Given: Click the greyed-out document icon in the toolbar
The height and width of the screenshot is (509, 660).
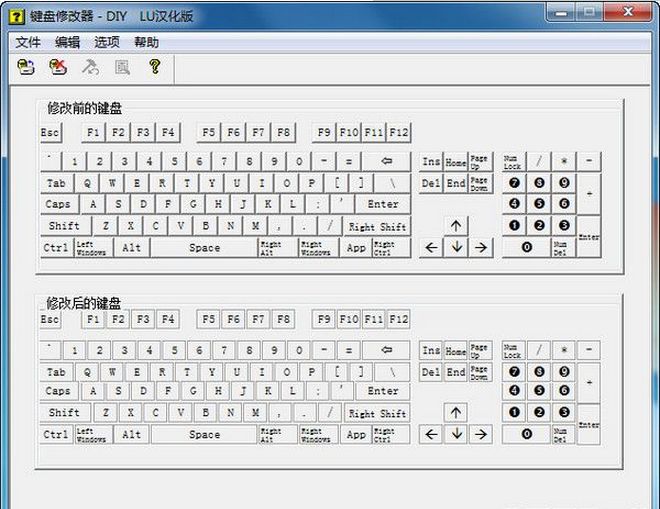Looking at the screenshot, I should (122, 67).
